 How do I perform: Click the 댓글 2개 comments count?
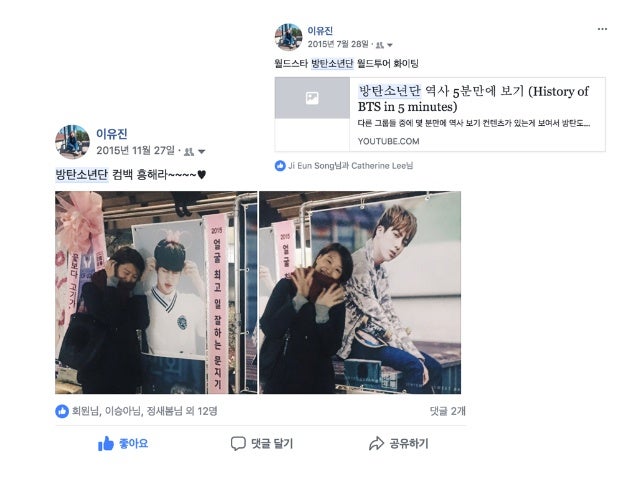pyautogui.click(x=448, y=411)
